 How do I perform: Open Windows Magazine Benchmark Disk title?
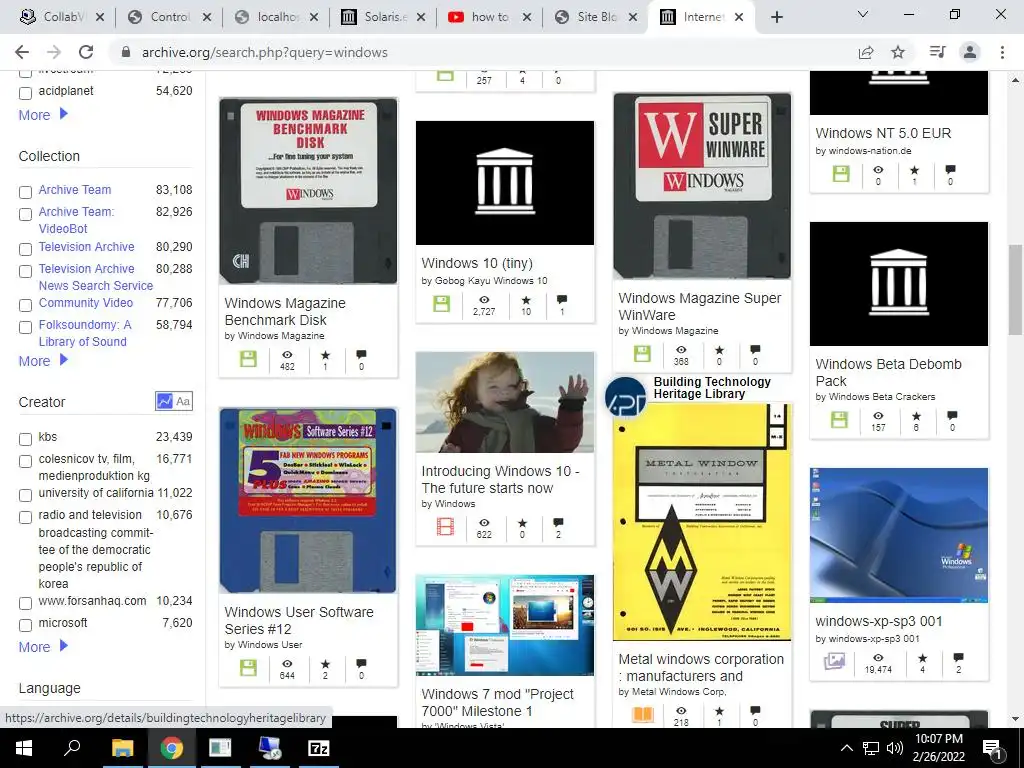pos(285,312)
